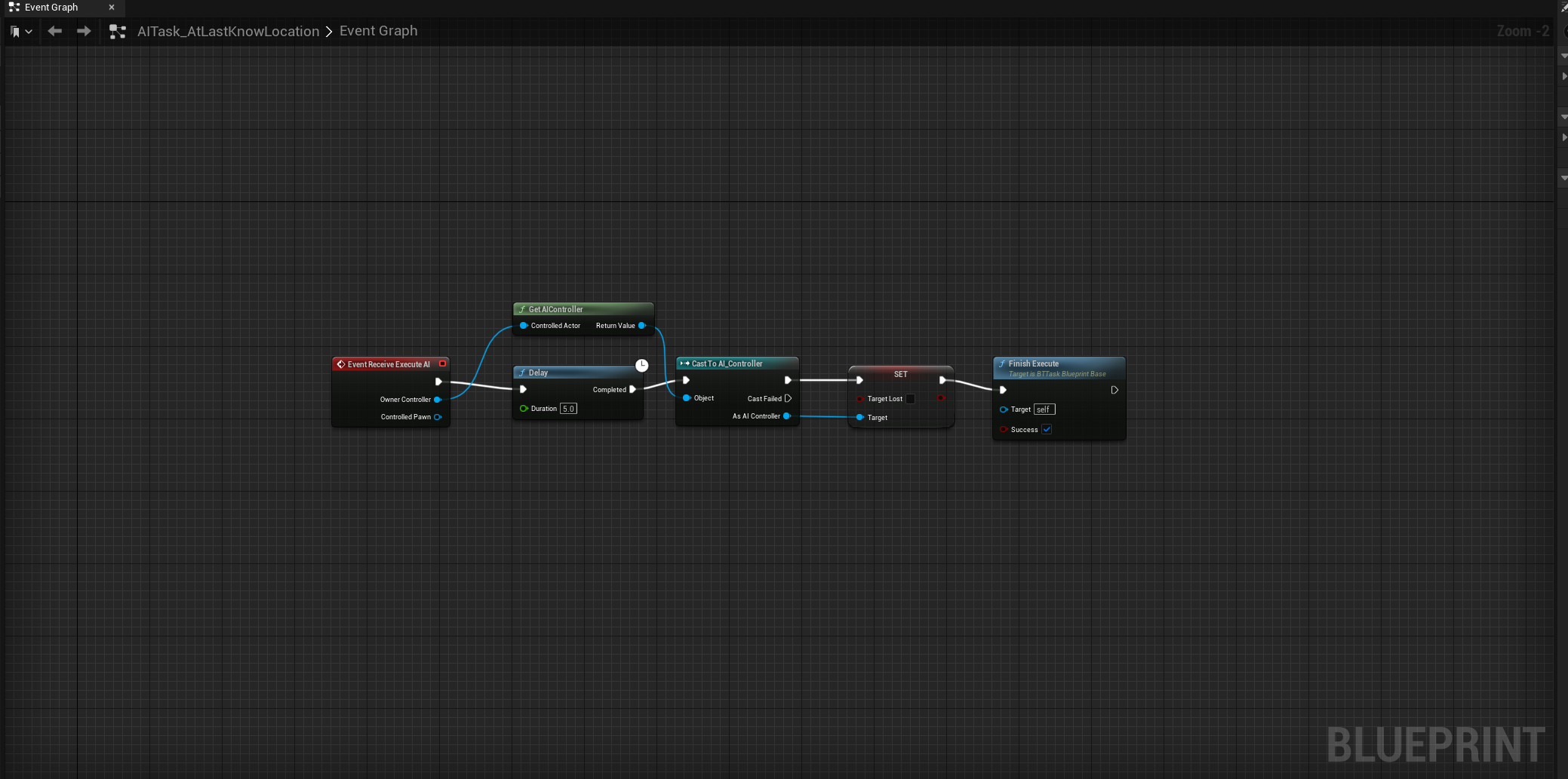Click the forward navigation arrow
This screenshot has height=779, width=1568.
(84, 32)
